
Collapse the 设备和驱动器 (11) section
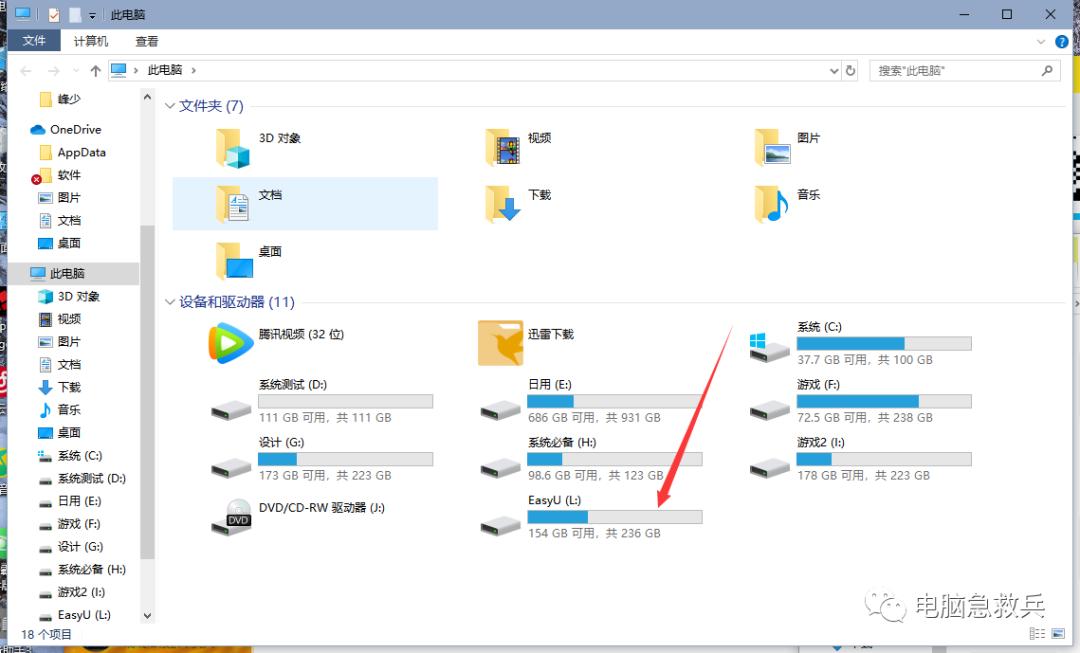[170, 302]
